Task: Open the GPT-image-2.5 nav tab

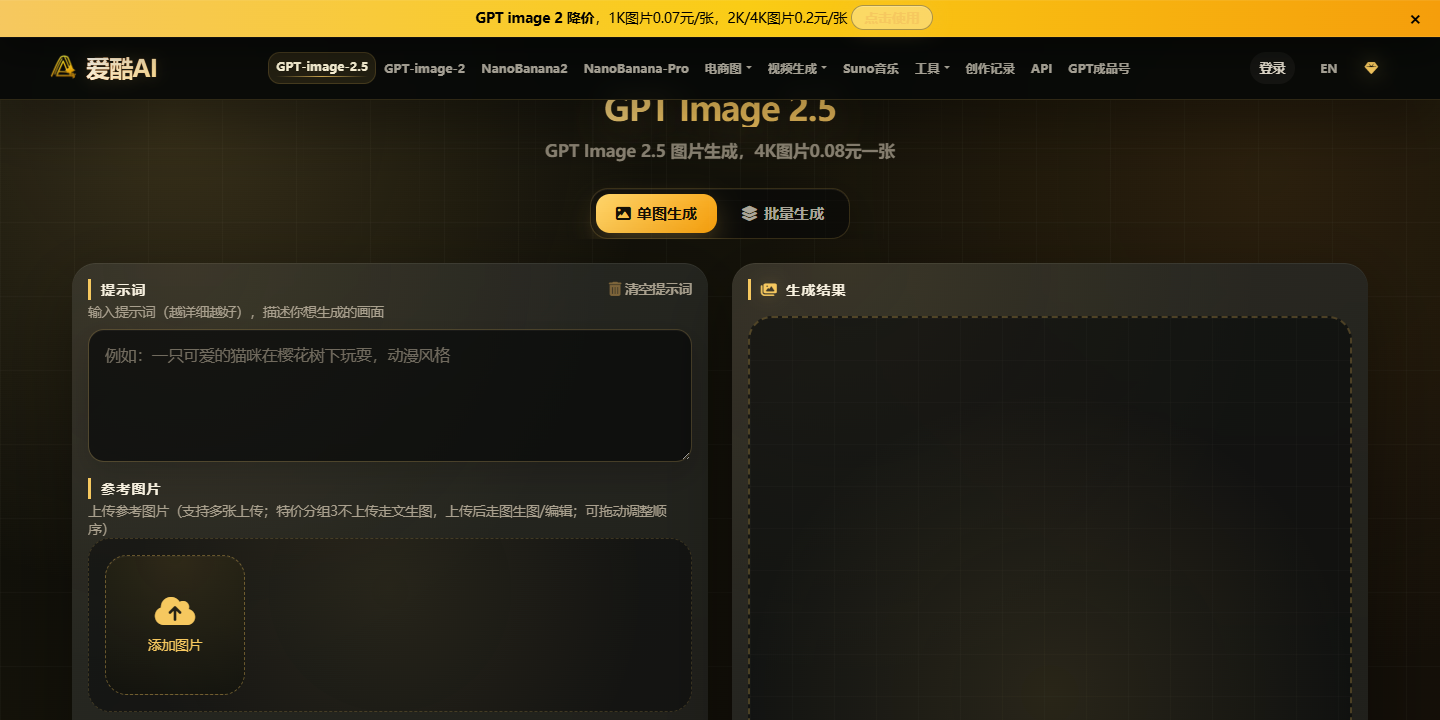Action: click(322, 68)
